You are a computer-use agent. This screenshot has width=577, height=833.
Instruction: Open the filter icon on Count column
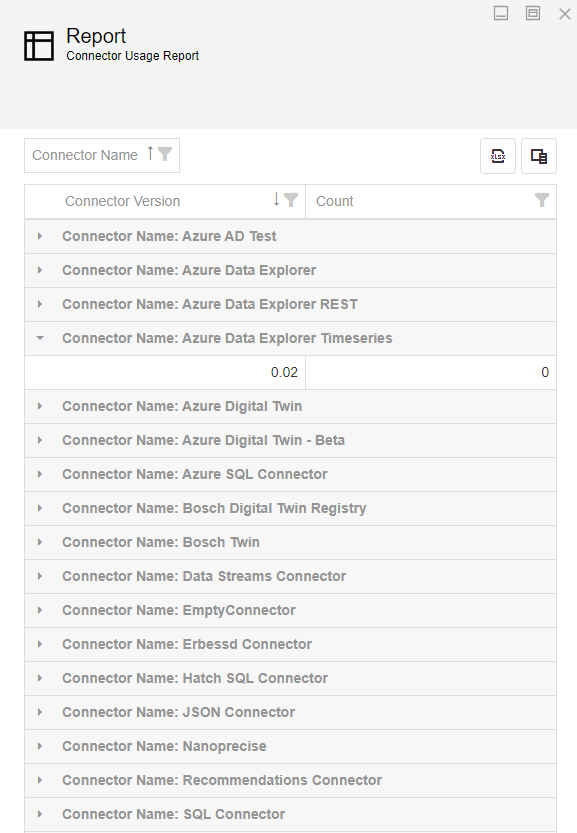coord(542,200)
